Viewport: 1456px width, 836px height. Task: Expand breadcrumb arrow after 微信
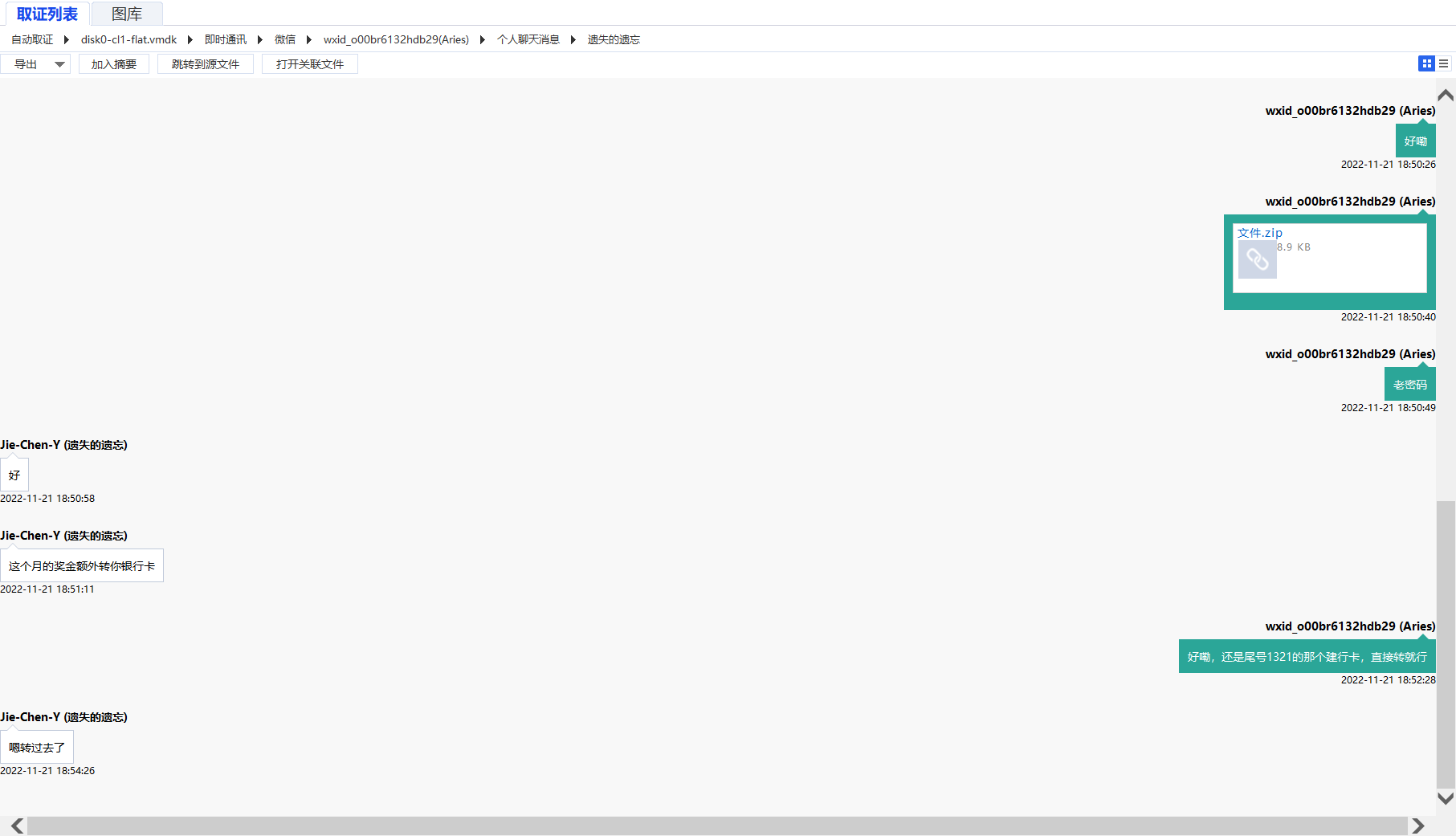click(309, 39)
